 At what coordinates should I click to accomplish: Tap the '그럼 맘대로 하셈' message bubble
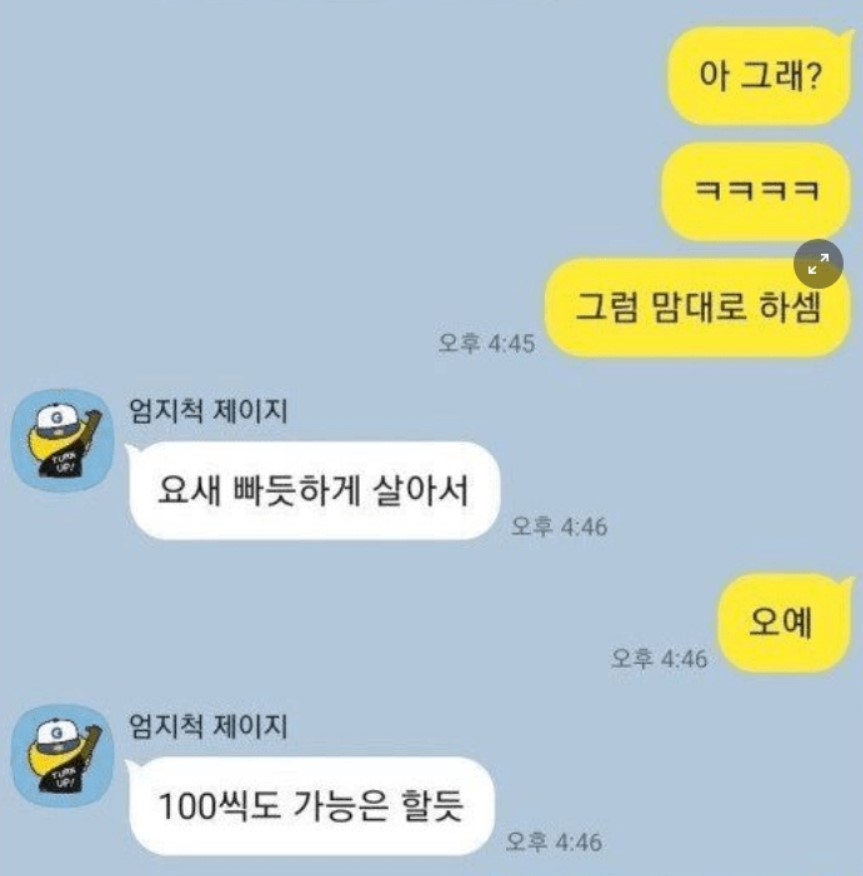(x=698, y=307)
